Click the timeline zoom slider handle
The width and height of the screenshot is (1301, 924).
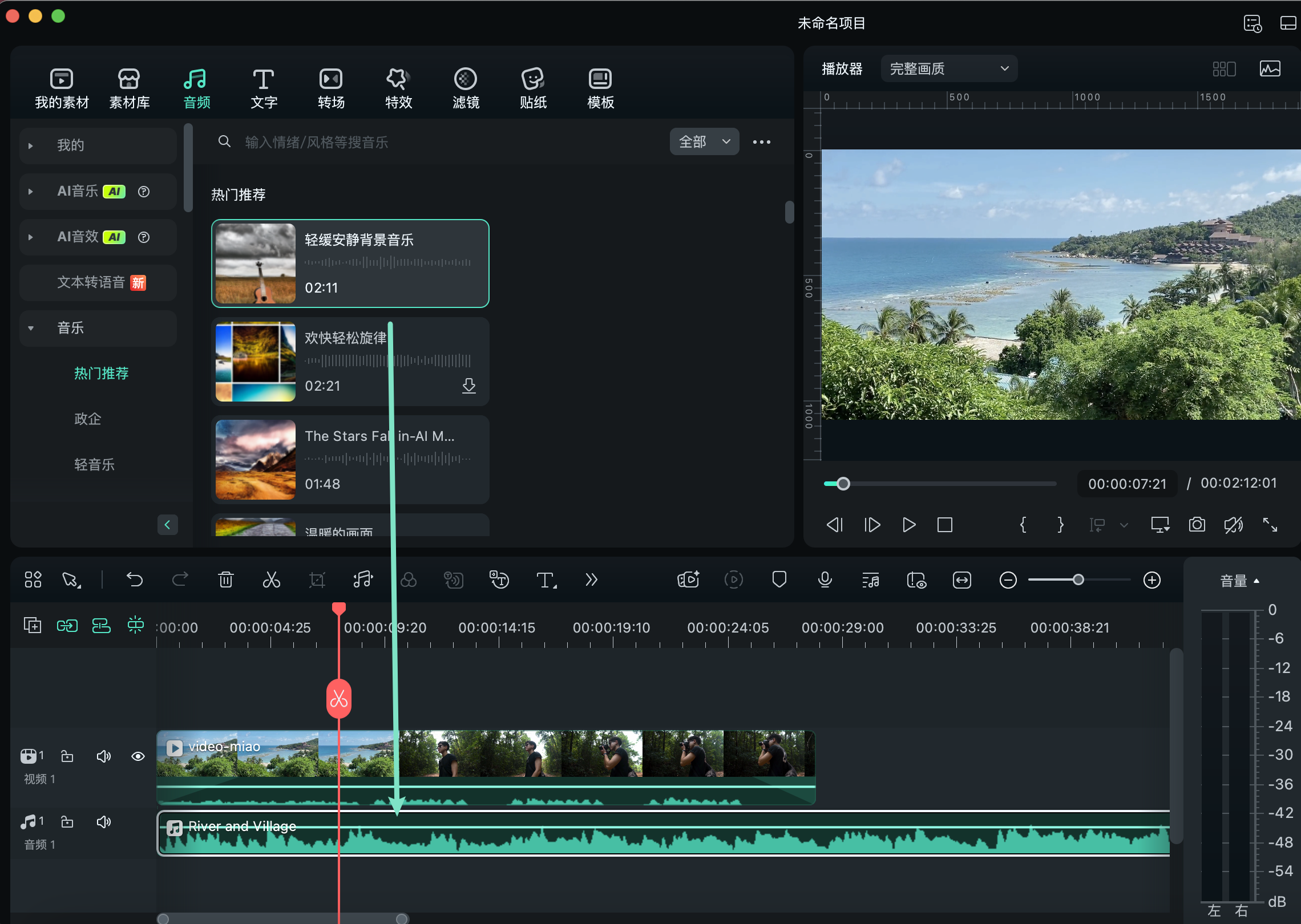(x=1078, y=580)
